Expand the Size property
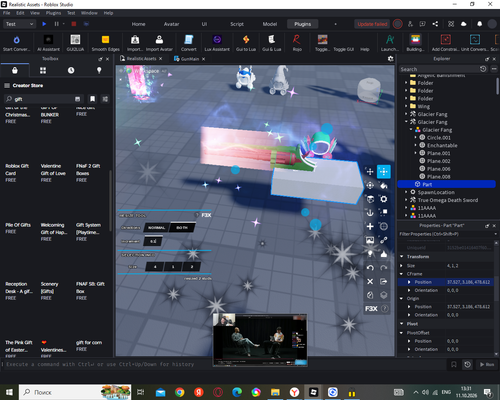The image size is (500, 400). click(x=402, y=266)
